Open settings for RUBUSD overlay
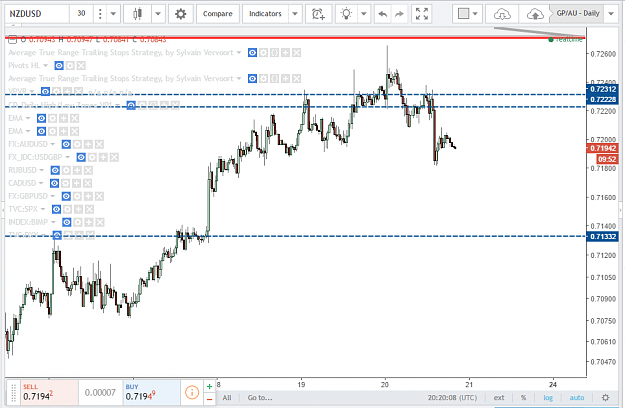The height and width of the screenshot is (408, 625). point(66,170)
